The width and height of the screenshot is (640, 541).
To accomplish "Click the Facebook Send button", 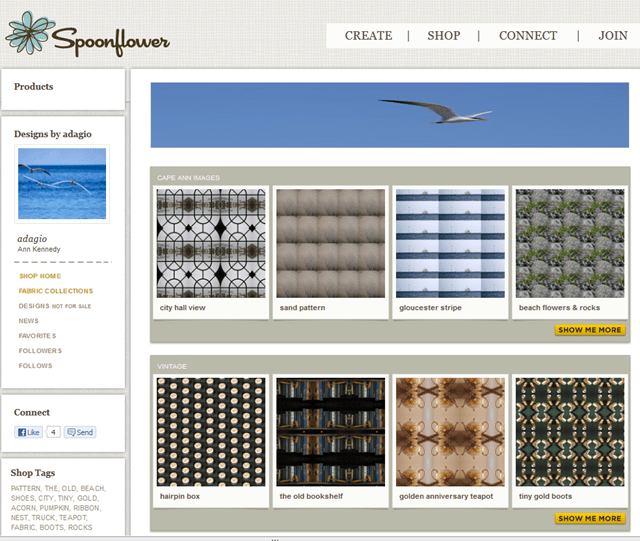I will coord(80,432).
